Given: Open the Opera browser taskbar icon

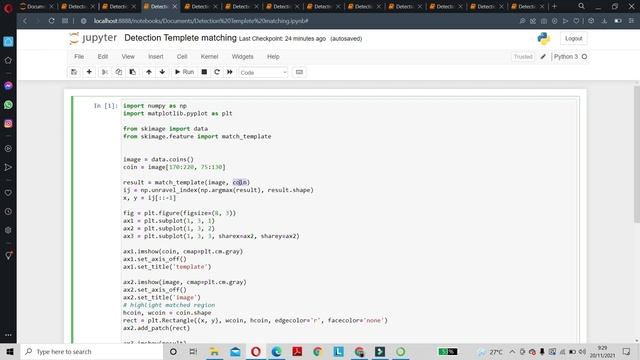Looking at the screenshot, I should [x=256, y=351].
